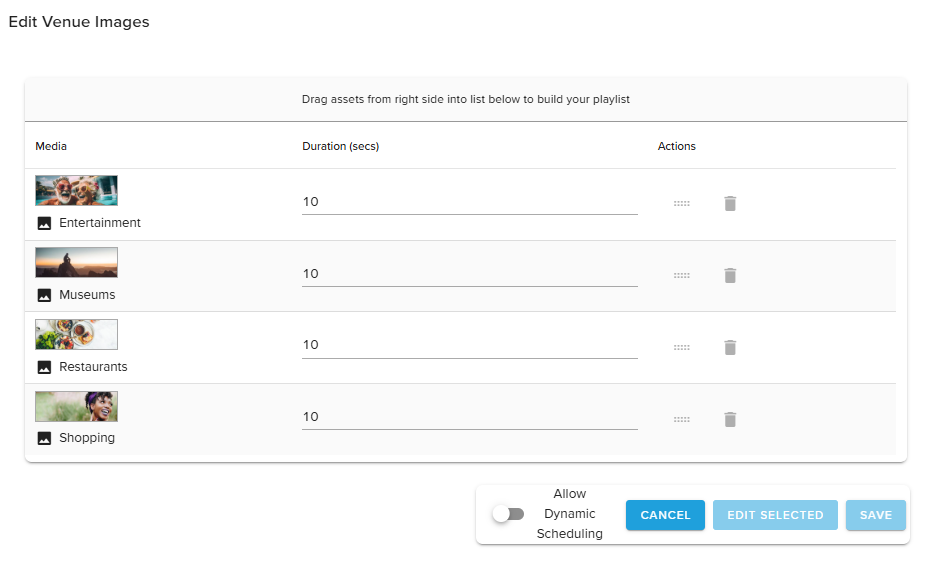Click the Entertainment duration field
Viewport: 940px width, 565px height.
(469, 202)
